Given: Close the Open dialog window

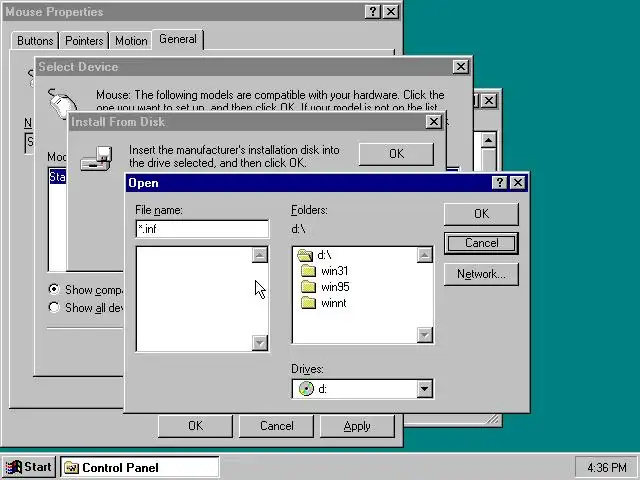Looking at the screenshot, I should [x=518, y=182].
